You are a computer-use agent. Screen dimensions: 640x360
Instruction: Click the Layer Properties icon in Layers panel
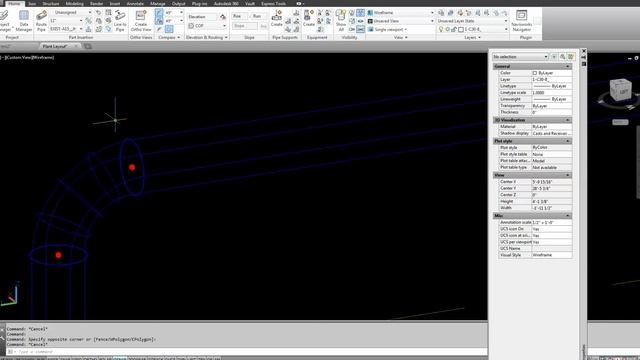coord(441,13)
